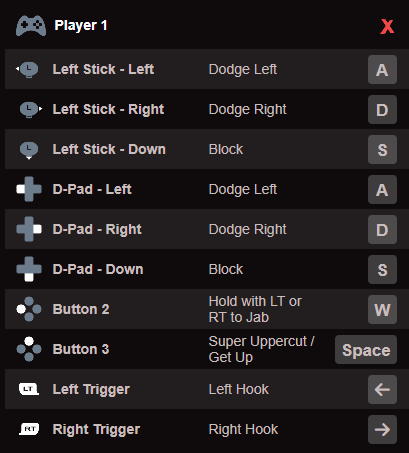Image resolution: width=409 pixels, height=453 pixels.
Task: Click the Left Stick - Right joystick icon
Action: click(30, 109)
